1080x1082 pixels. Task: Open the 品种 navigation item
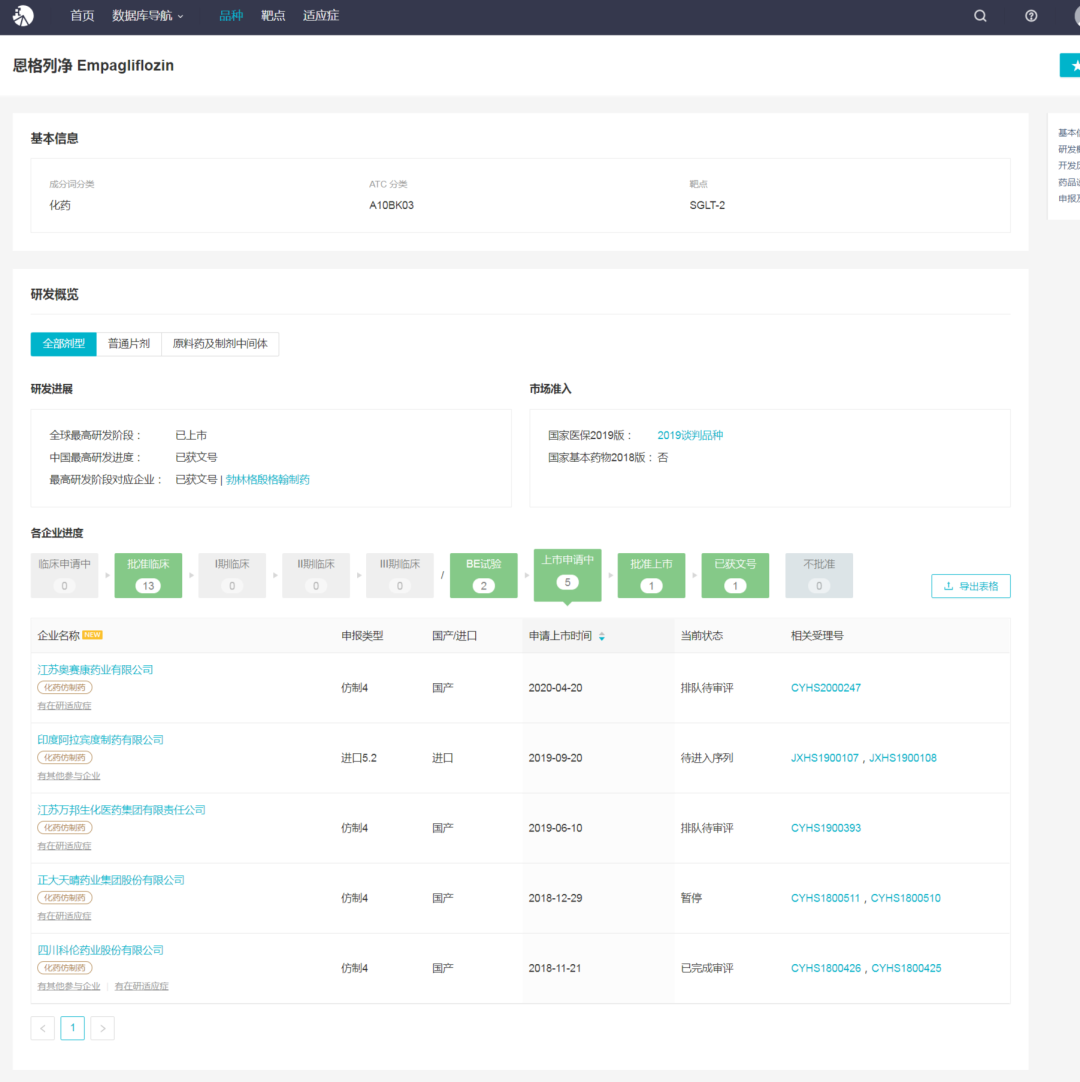(231, 16)
